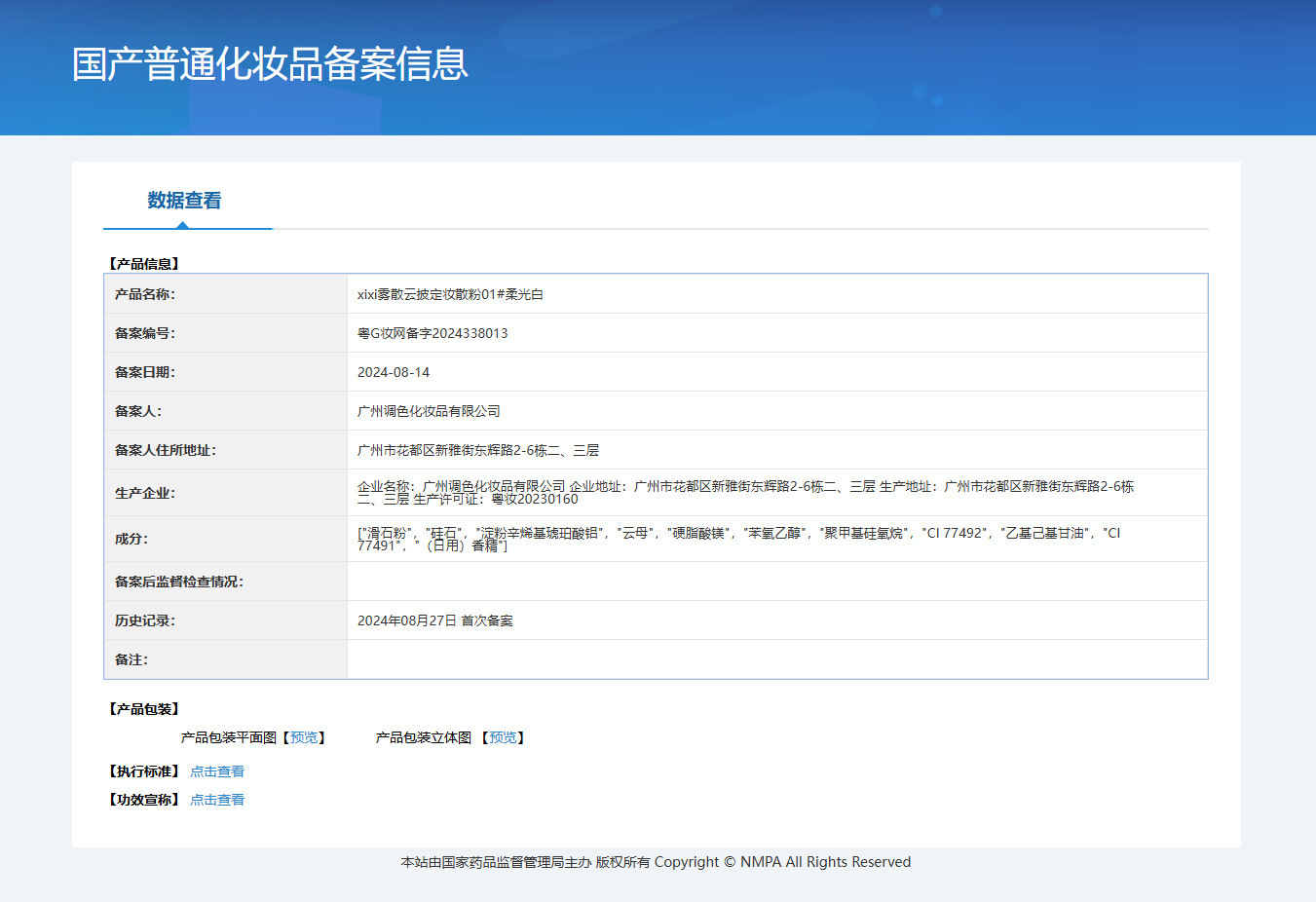Viewport: 1316px width, 902px height.
Task: Select the product name xixi雾散云披定妆散粉 value
Action: pyautogui.click(x=450, y=294)
